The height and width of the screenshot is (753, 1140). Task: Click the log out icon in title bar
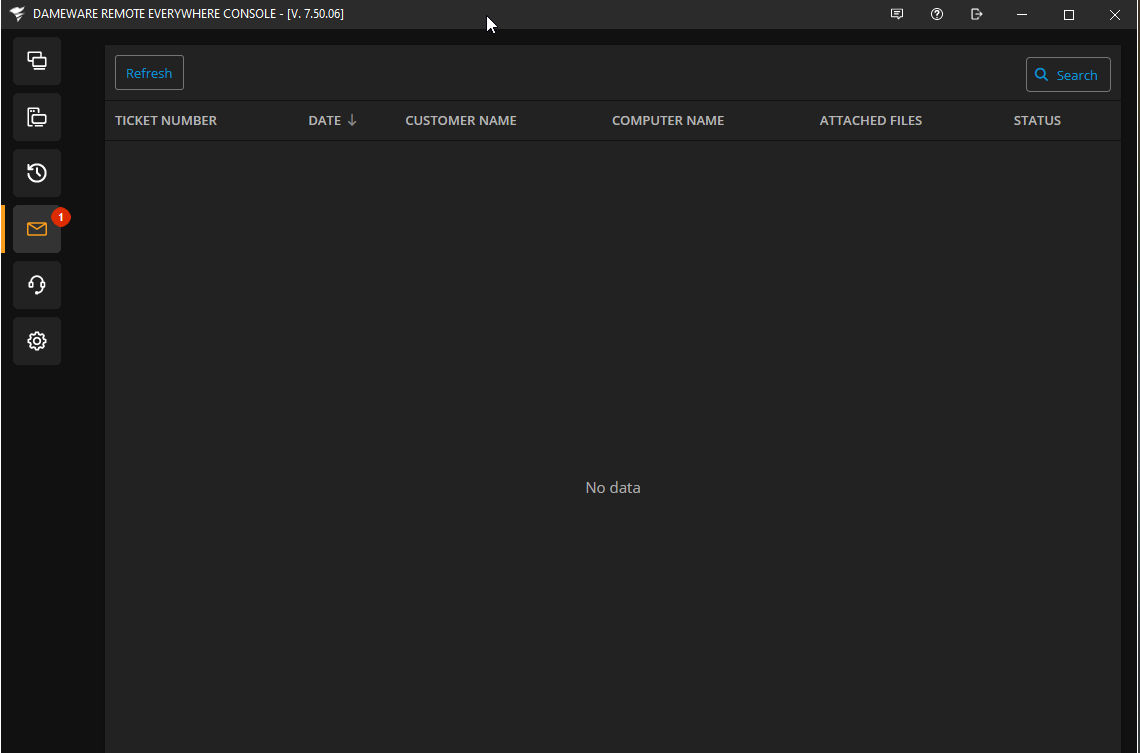click(976, 14)
